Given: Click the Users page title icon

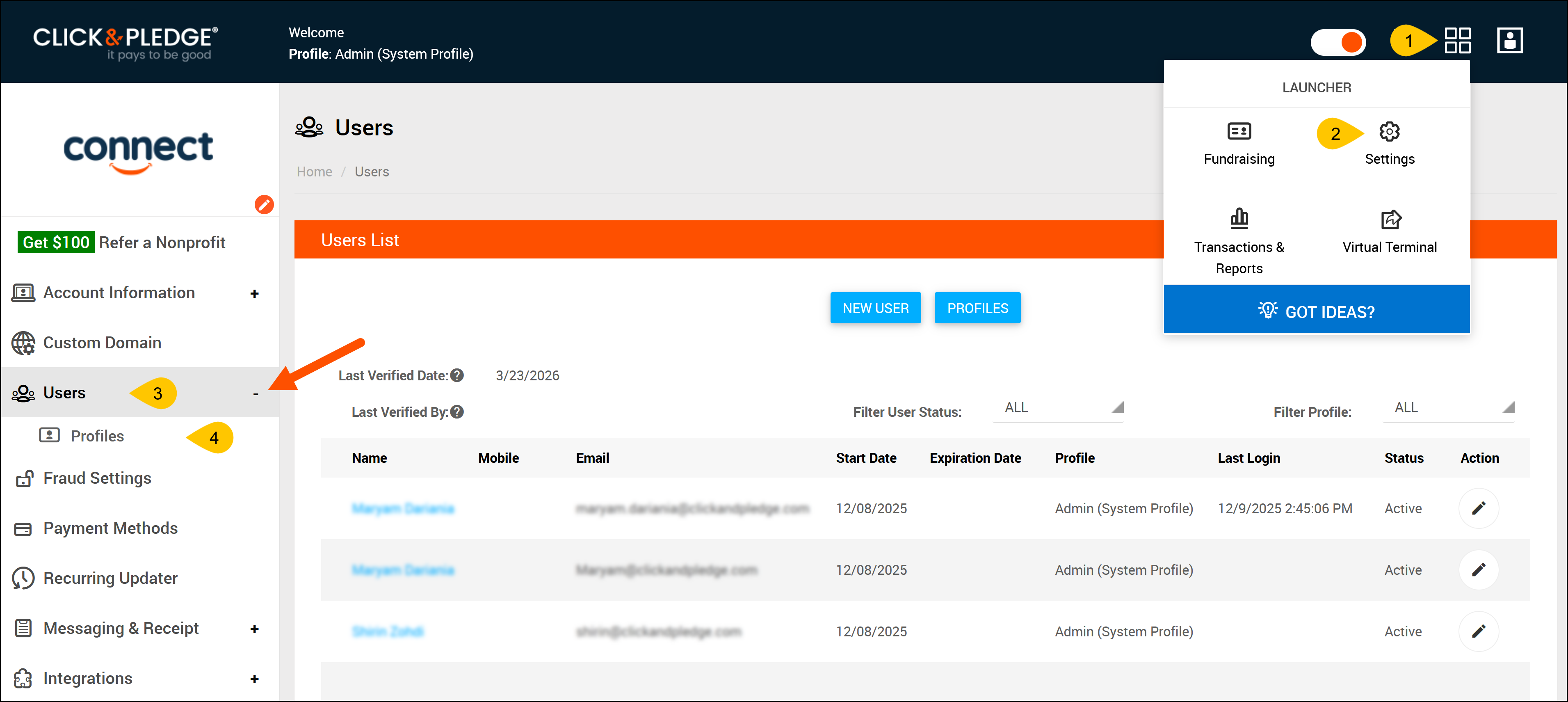Looking at the screenshot, I should (309, 127).
